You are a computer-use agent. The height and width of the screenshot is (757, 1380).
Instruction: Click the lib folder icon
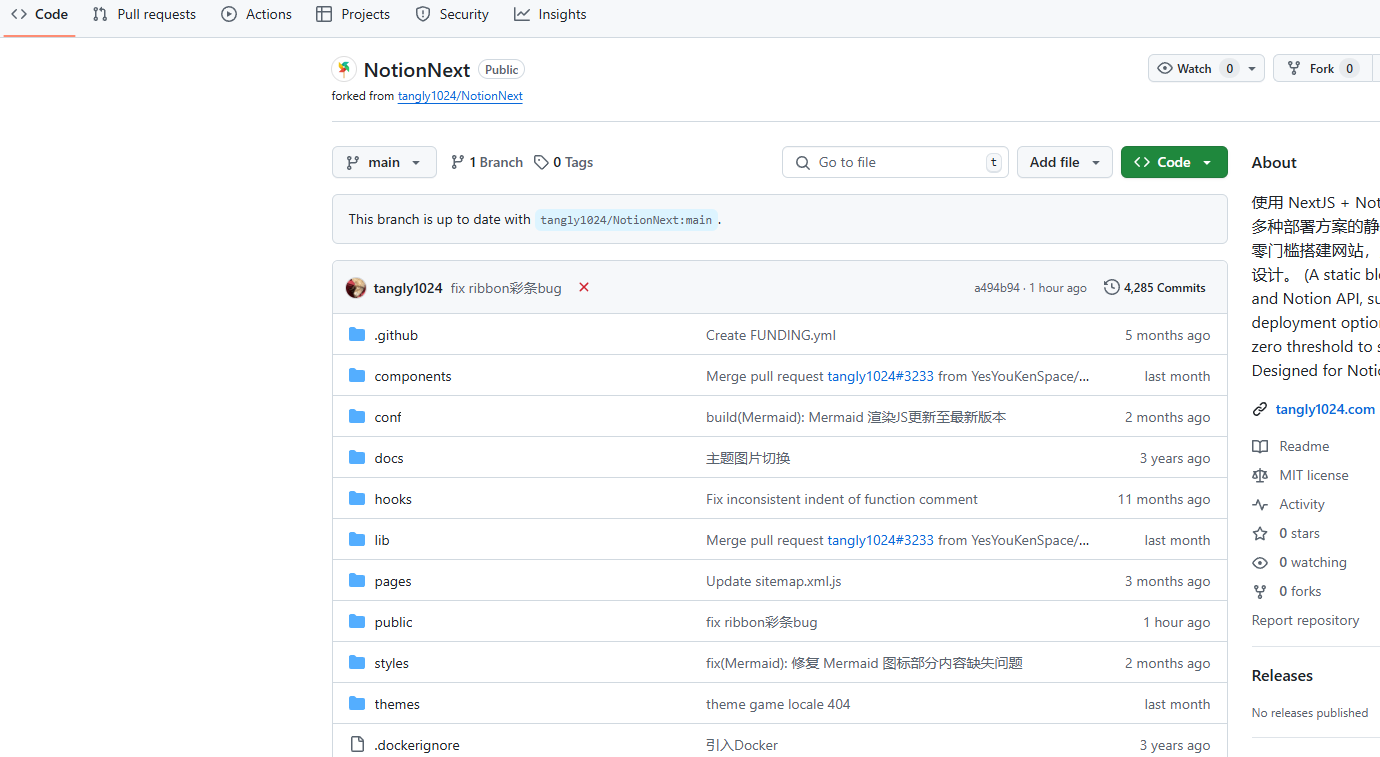pyautogui.click(x=357, y=540)
